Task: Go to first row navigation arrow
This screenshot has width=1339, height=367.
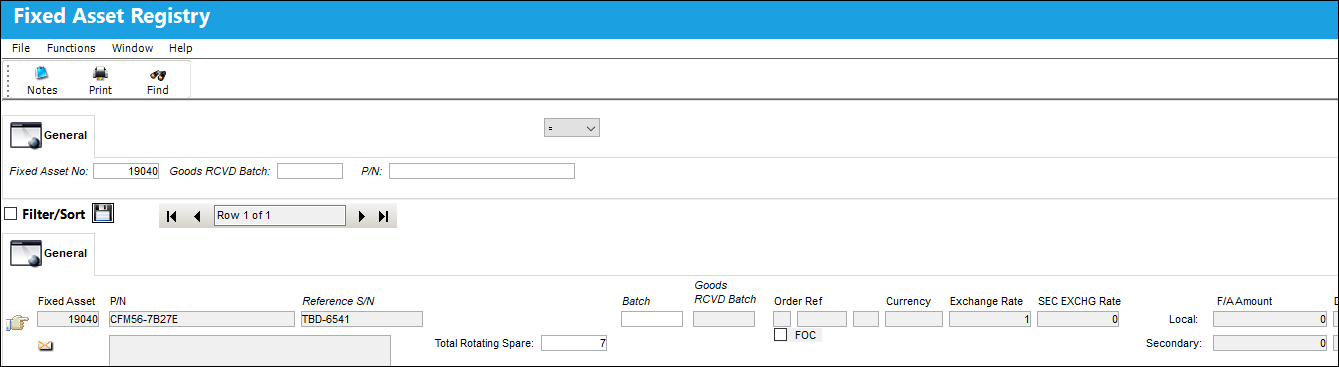Action: (171, 216)
